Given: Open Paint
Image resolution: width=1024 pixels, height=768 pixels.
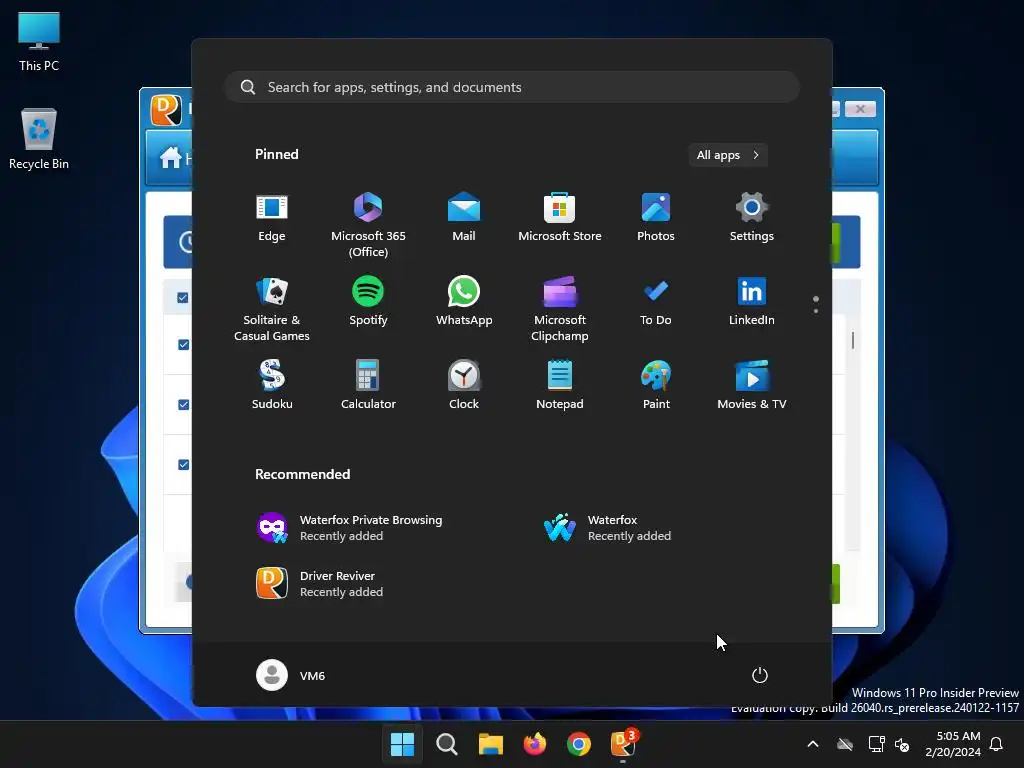Looking at the screenshot, I should point(656,385).
